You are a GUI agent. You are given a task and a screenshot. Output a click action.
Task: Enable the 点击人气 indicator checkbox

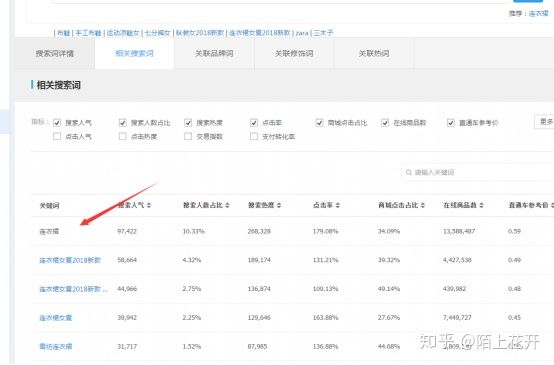pyautogui.click(x=57, y=136)
